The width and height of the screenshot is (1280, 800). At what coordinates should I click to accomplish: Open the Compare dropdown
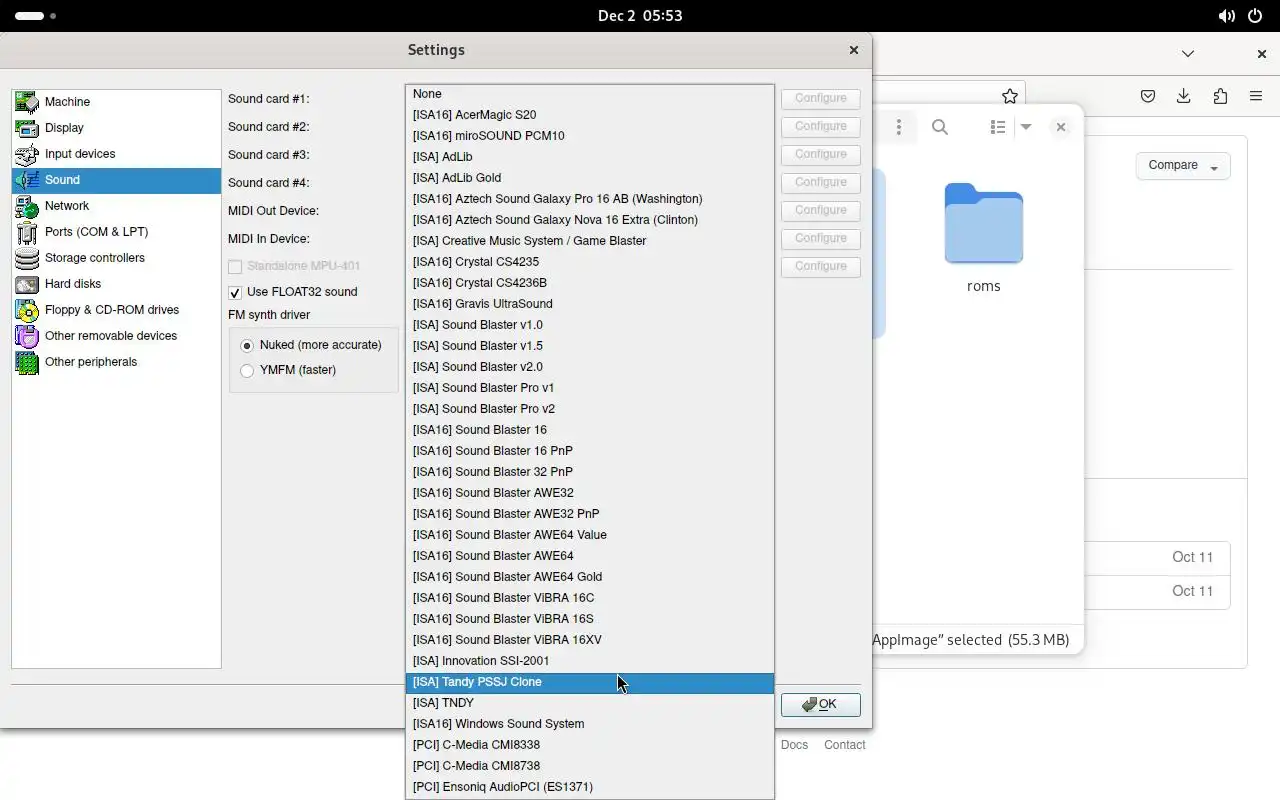point(1183,166)
